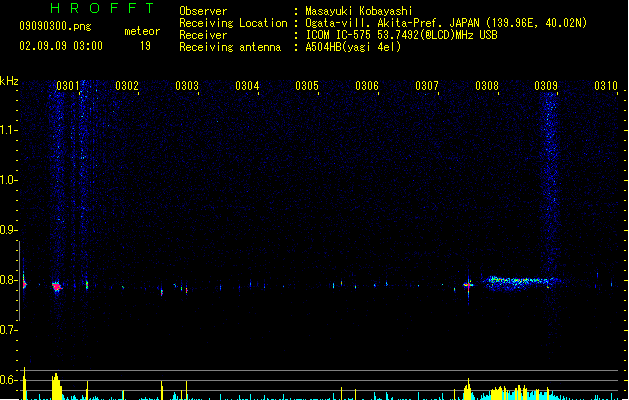629x400 pixels.
Task: Click the strong red echo near 0301
Action: click(x=57, y=286)
